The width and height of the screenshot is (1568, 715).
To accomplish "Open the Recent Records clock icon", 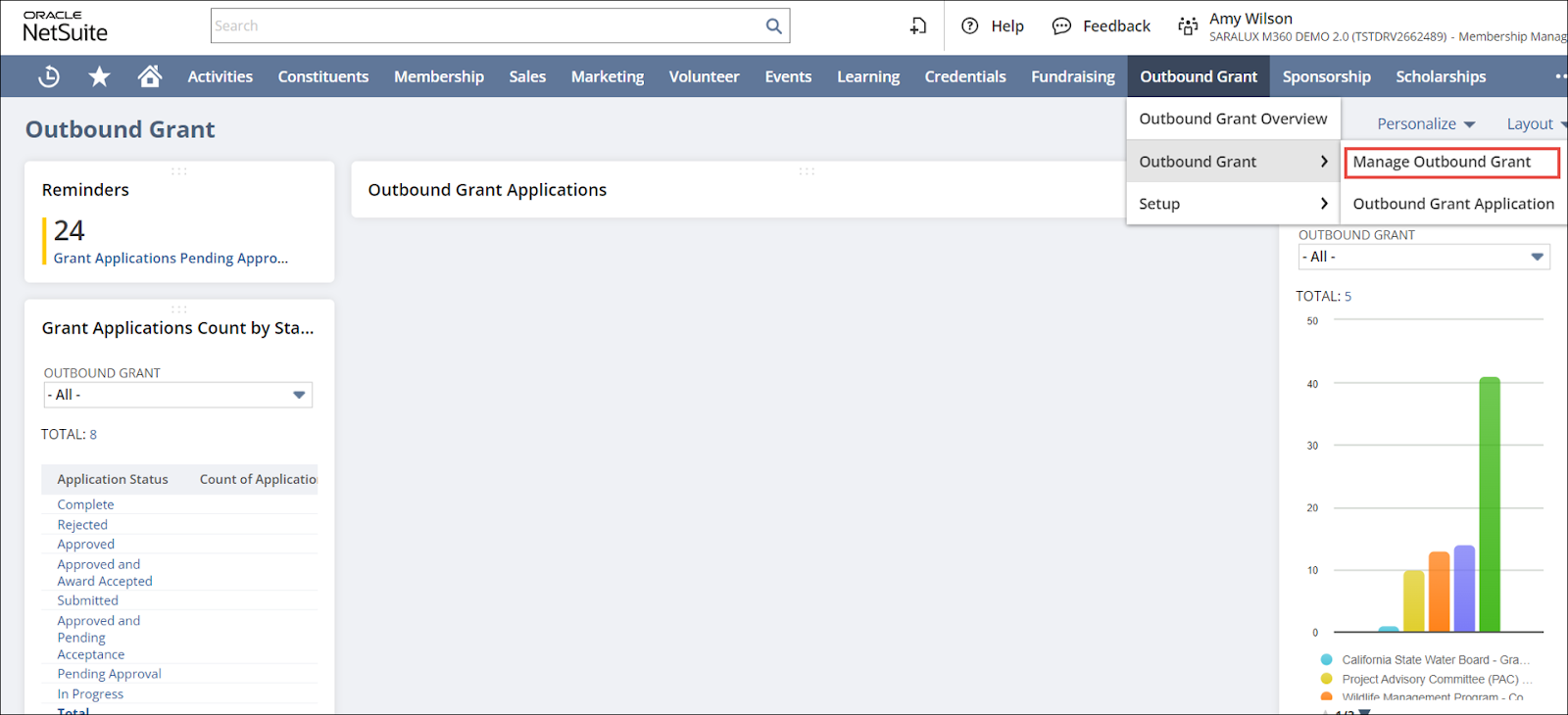I will (x=48, y=76).
